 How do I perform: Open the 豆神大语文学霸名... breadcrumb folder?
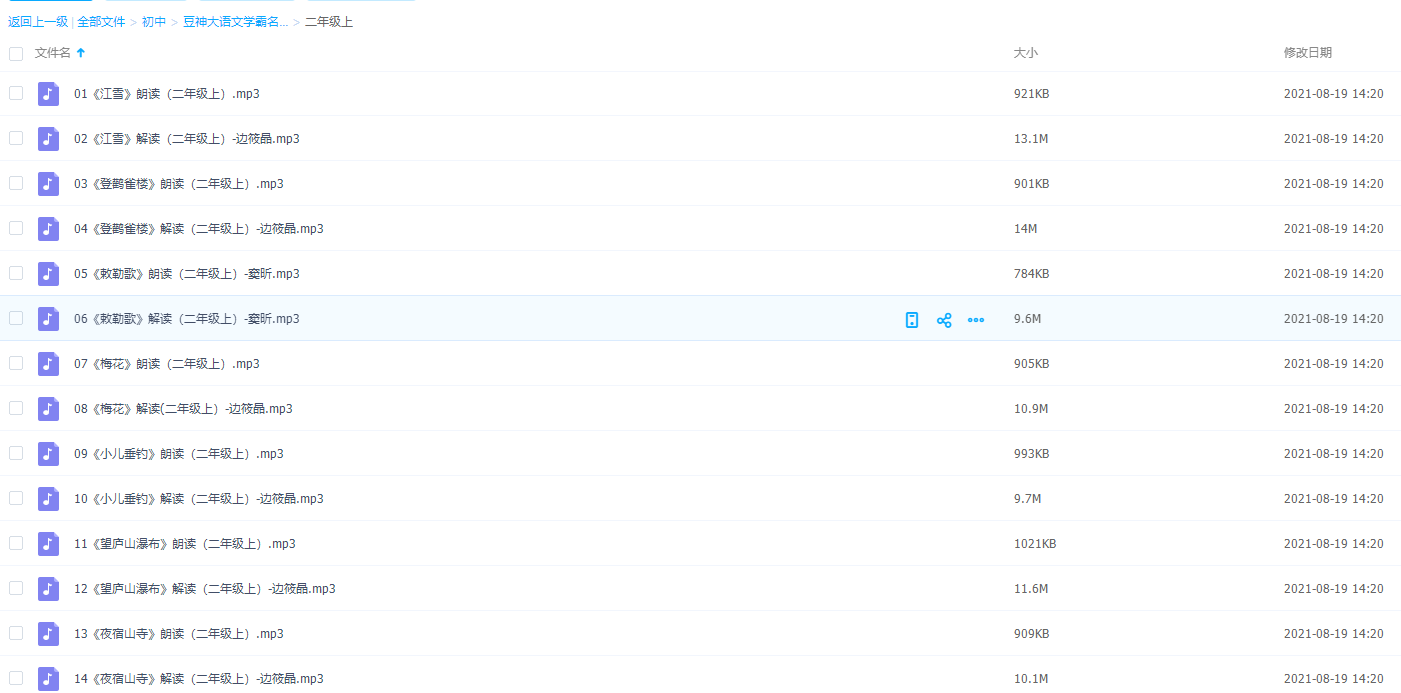pyautogui.click(x=235, y=21)
